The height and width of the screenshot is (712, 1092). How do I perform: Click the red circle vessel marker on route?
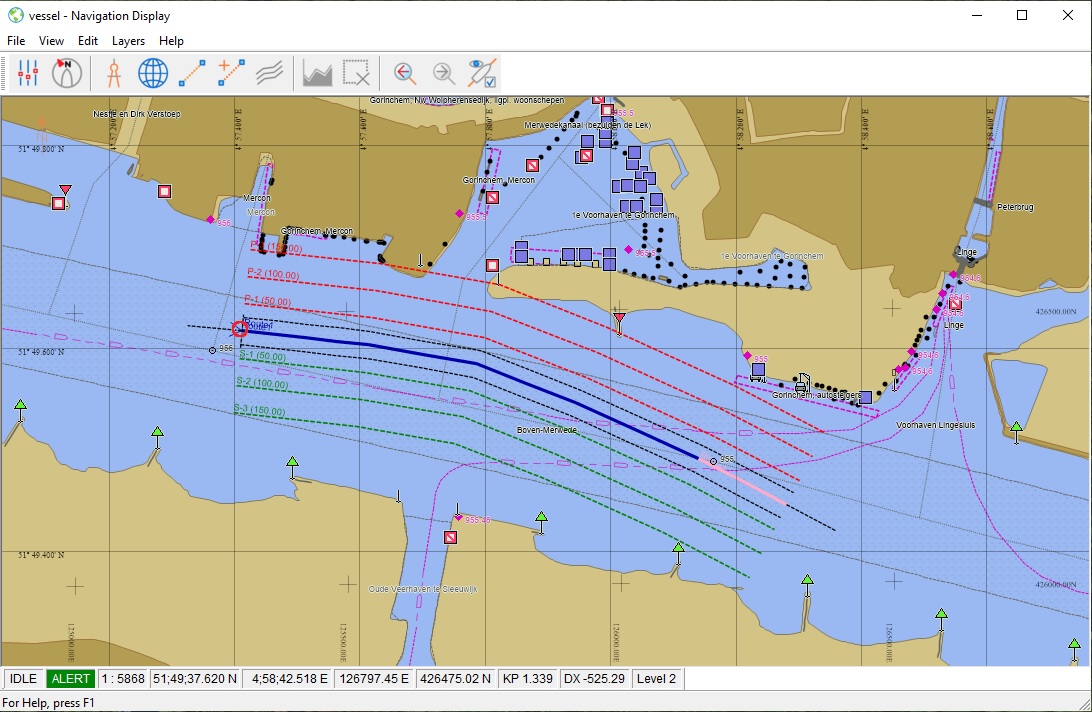[240, 328]
